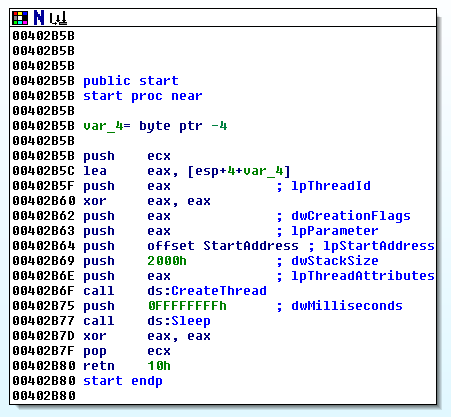Select the 'retn 10h' instruction
451x417 pixels.
pyautogui.click(x=127, y=366)
